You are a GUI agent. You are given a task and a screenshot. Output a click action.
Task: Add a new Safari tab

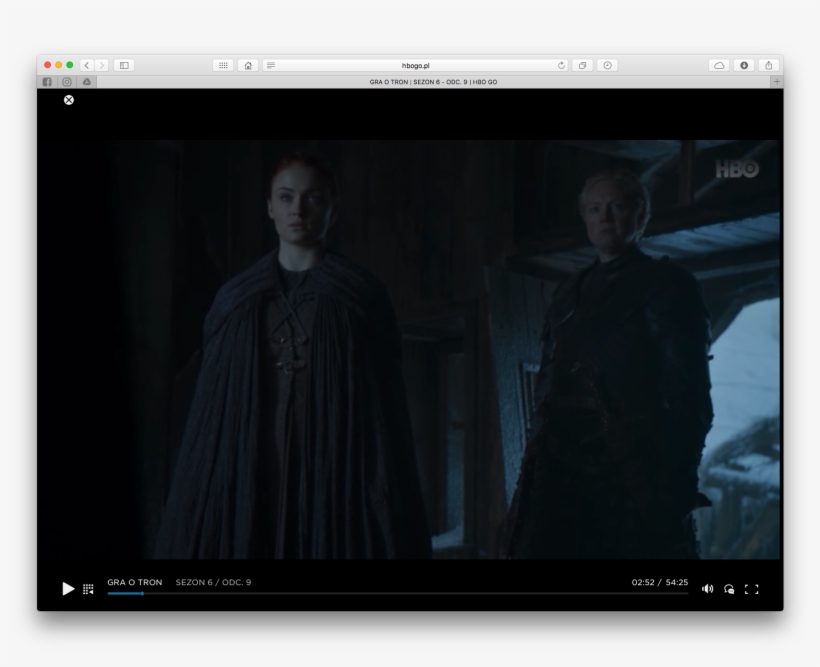click(x=777, y=82)
